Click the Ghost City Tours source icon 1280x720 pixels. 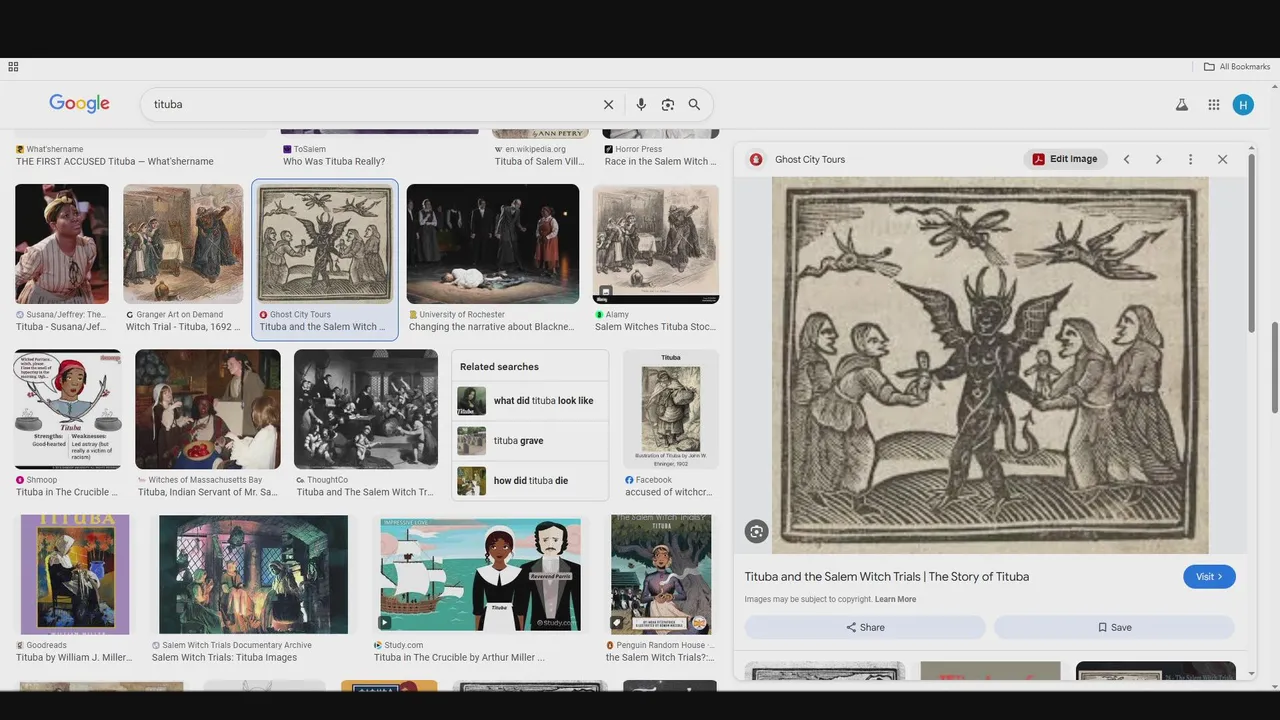tap(756, 159)
